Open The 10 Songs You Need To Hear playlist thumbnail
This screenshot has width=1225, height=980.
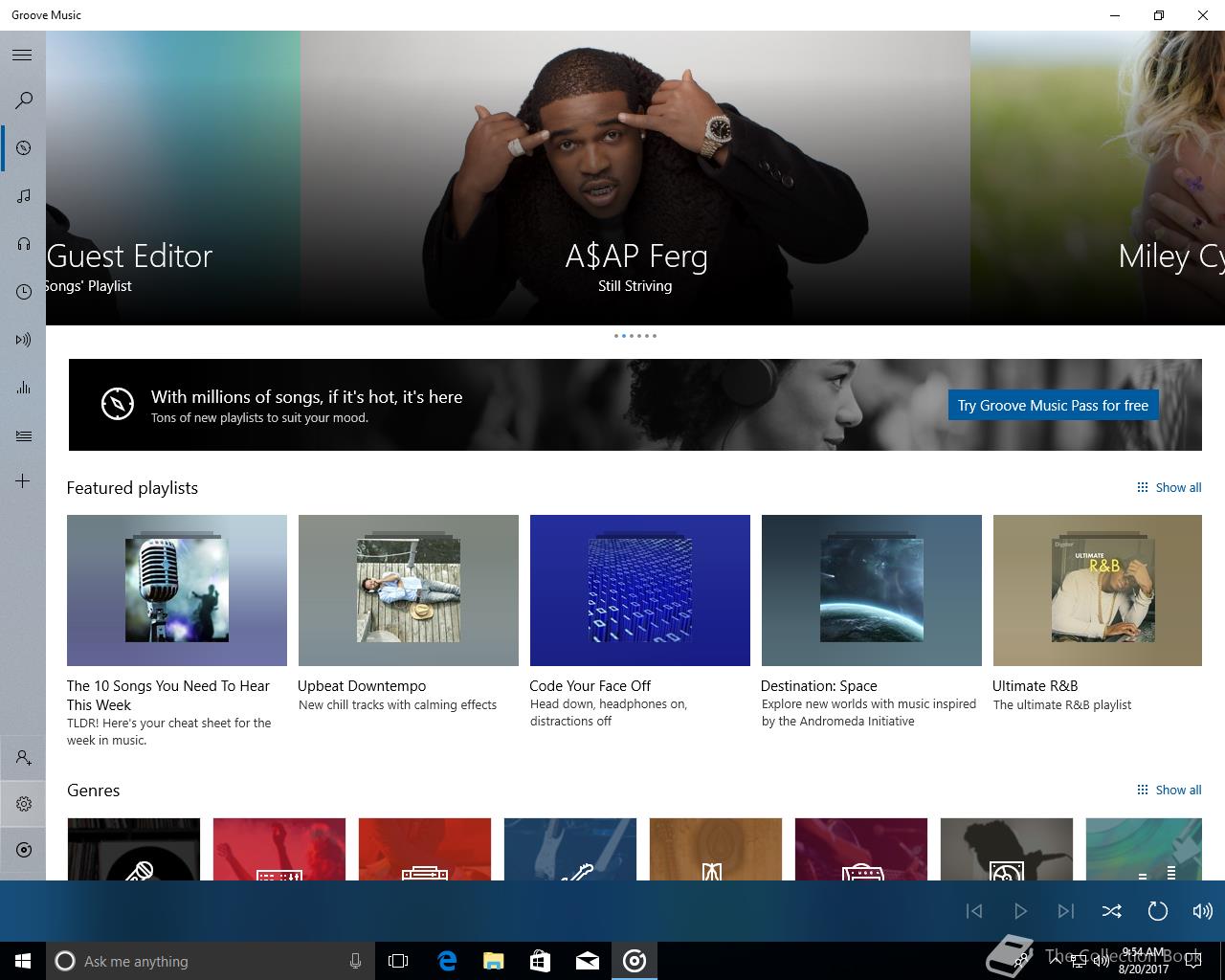[x=177, y=590]
